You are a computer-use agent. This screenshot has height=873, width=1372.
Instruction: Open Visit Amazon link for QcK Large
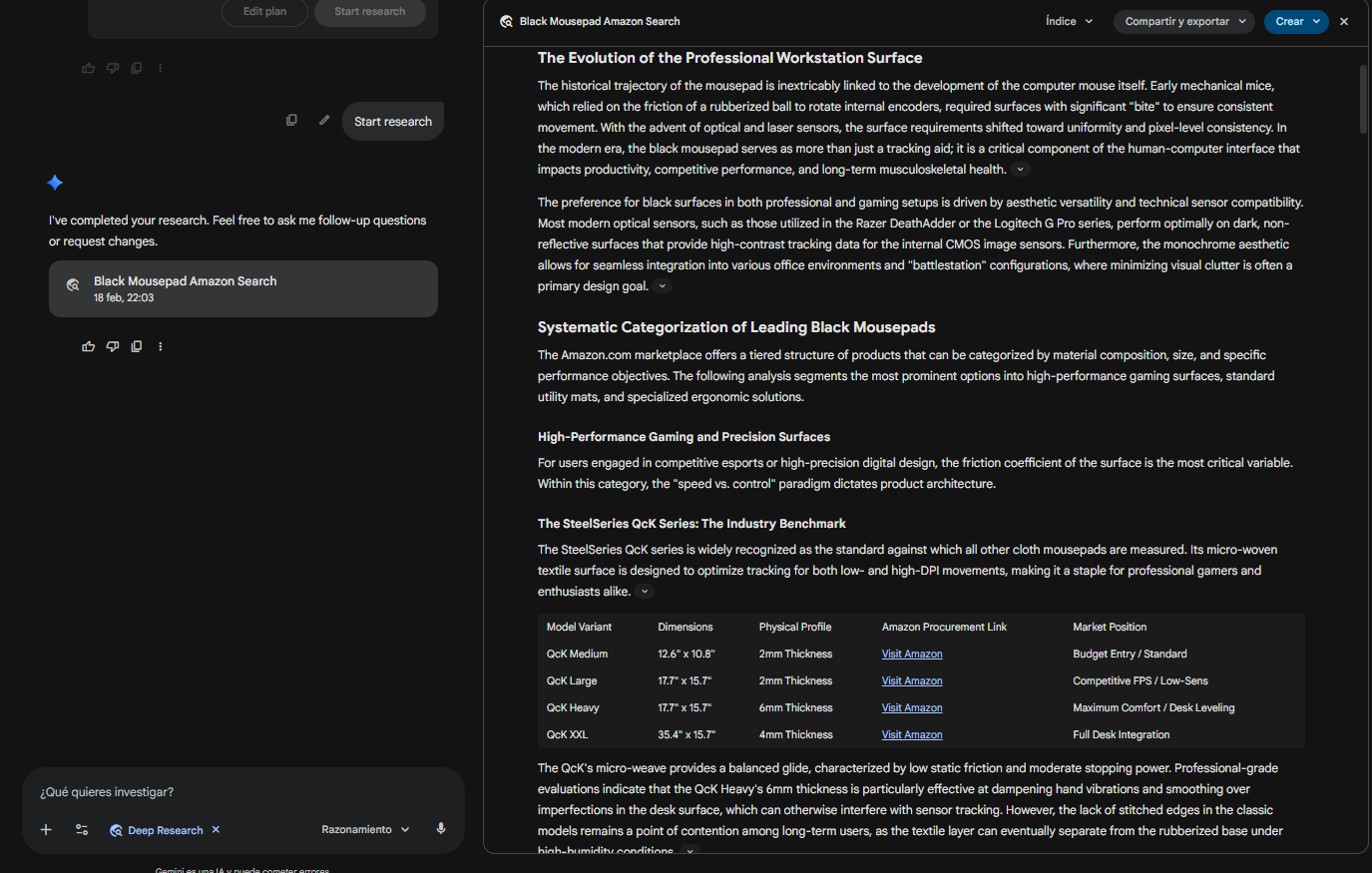click(x=912, y=681)
